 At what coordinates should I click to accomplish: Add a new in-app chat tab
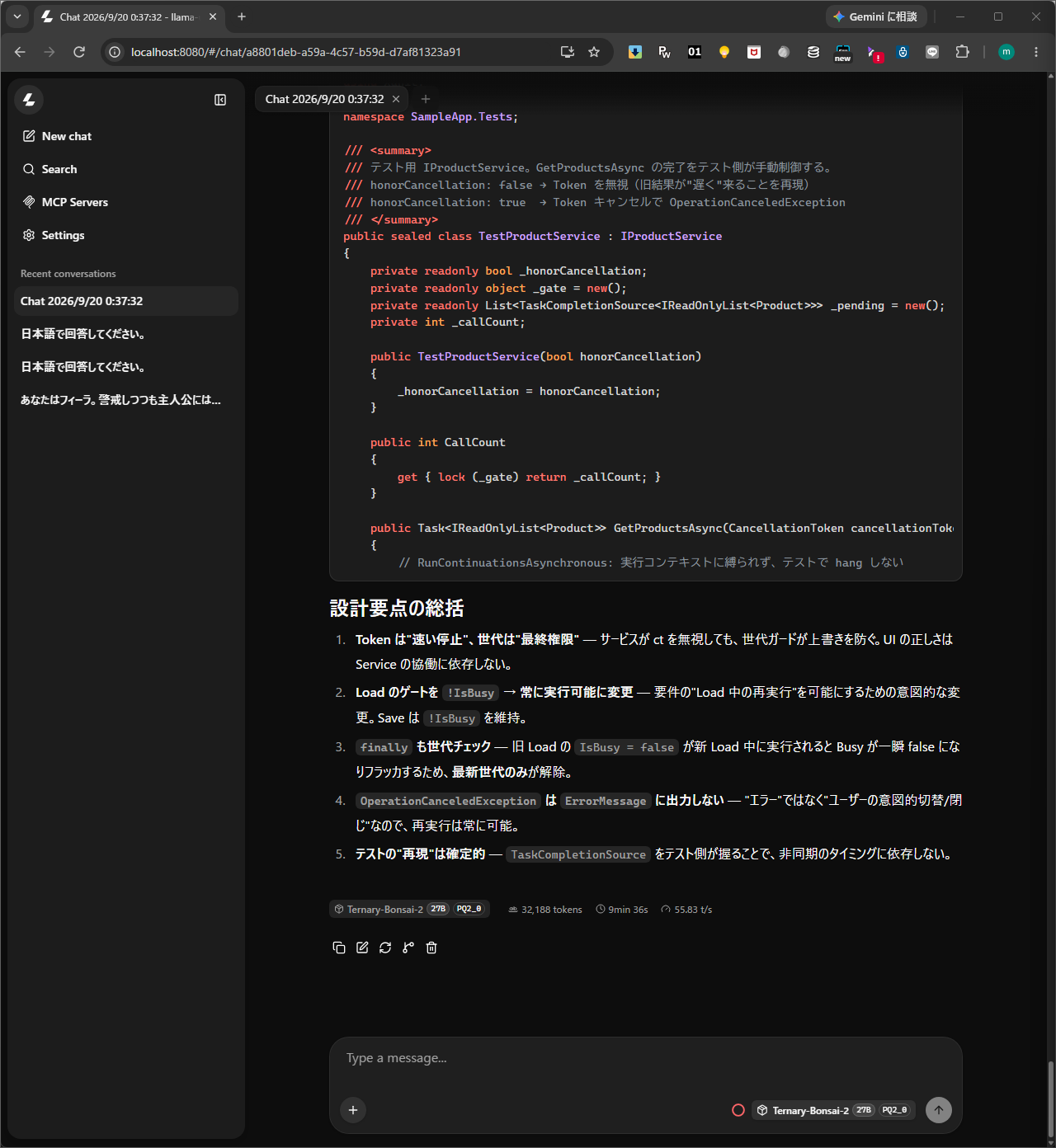point(426,99)
